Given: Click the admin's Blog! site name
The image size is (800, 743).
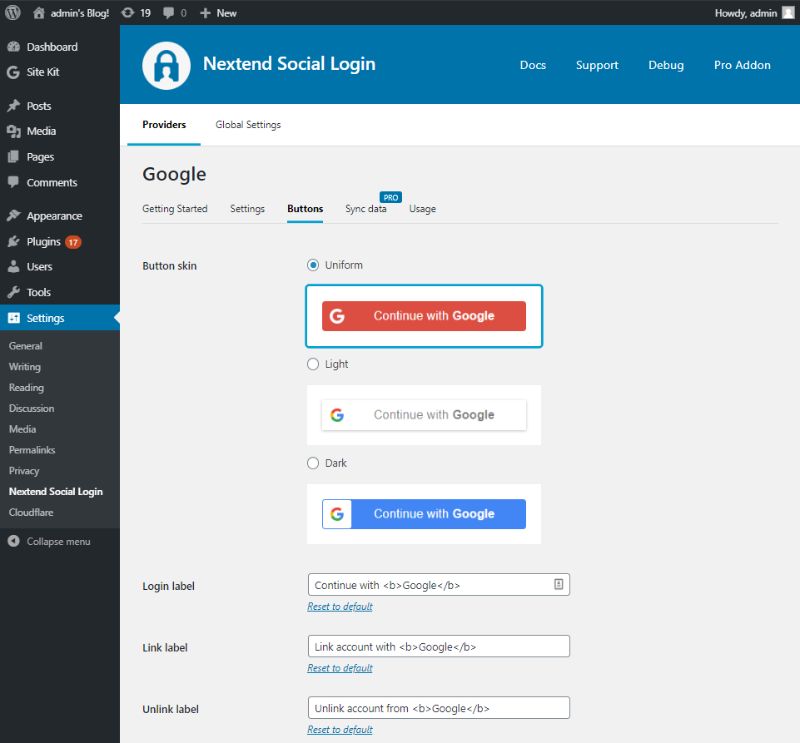Looking at the screenshot, I should click(80, 13).
